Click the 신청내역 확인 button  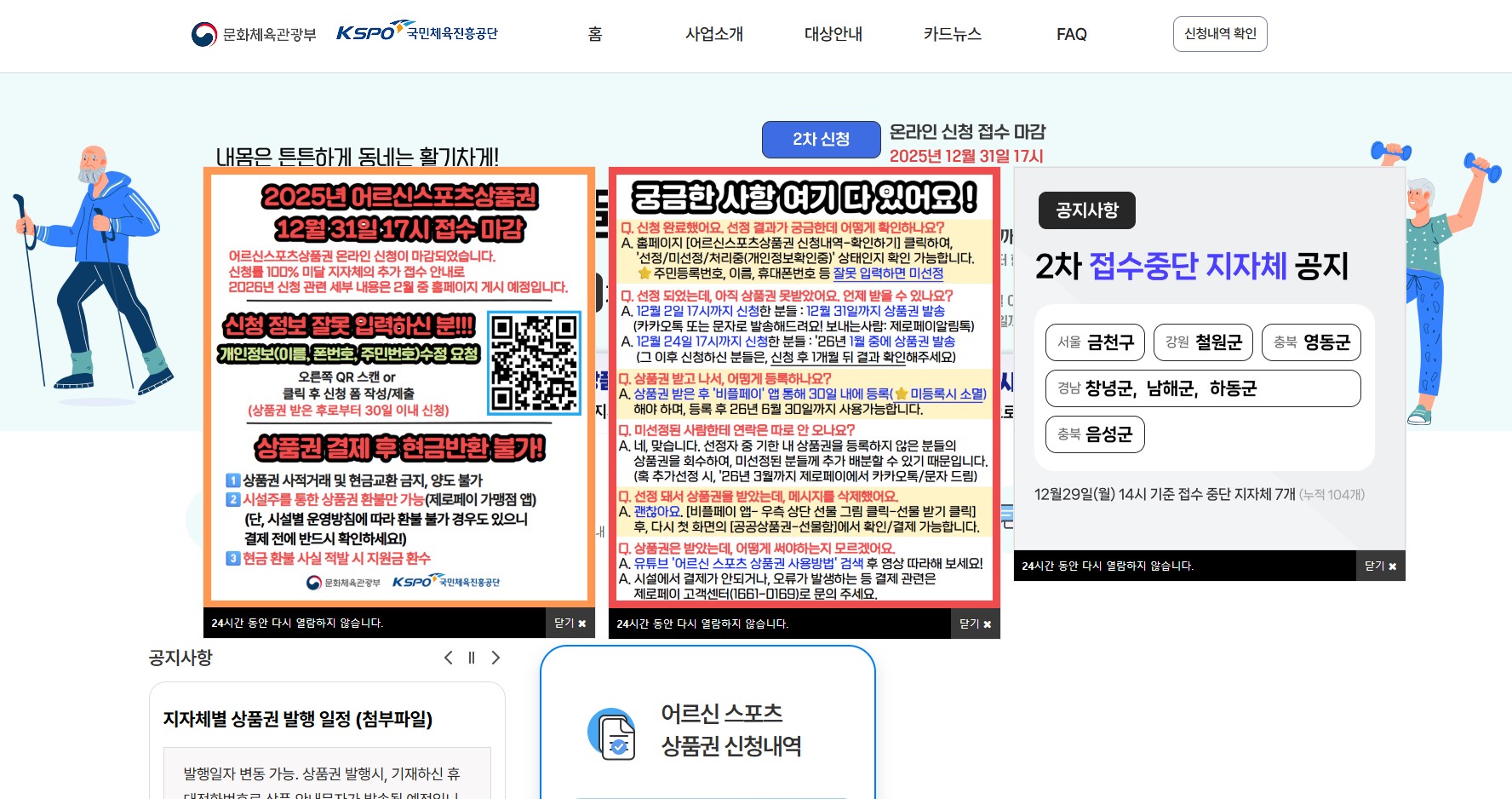pyautogui.click(x=1220, y=33)
